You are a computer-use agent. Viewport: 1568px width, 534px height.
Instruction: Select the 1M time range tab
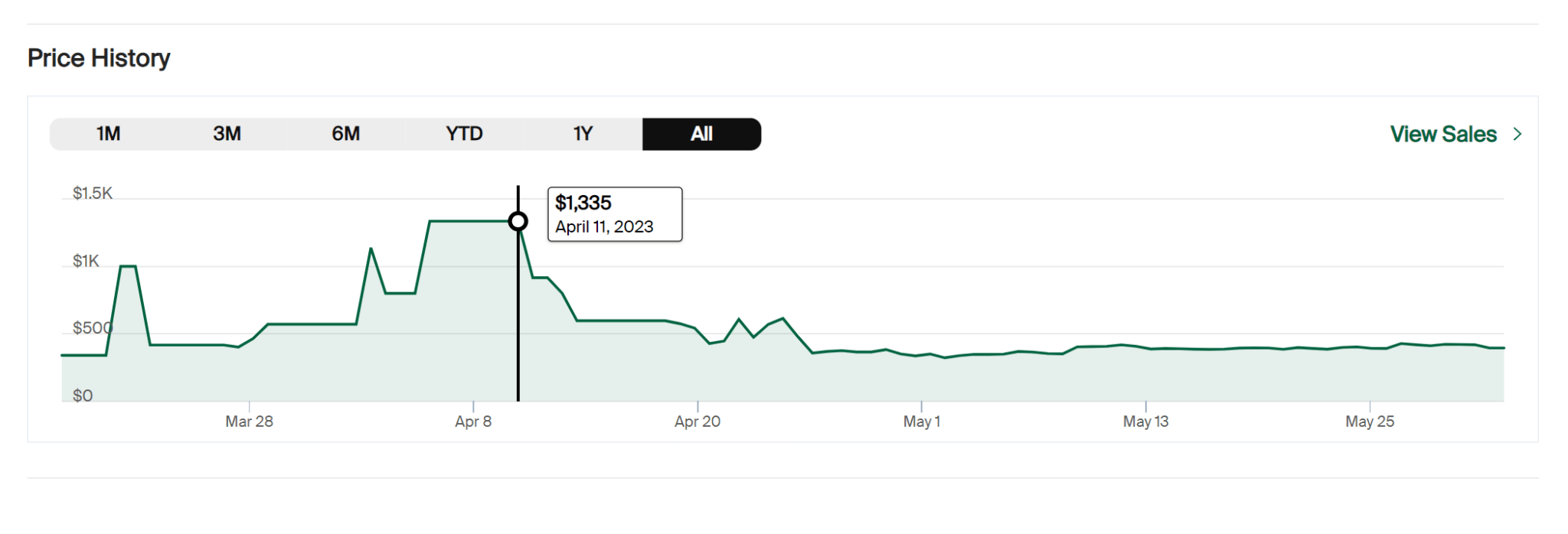click(109, 134)
